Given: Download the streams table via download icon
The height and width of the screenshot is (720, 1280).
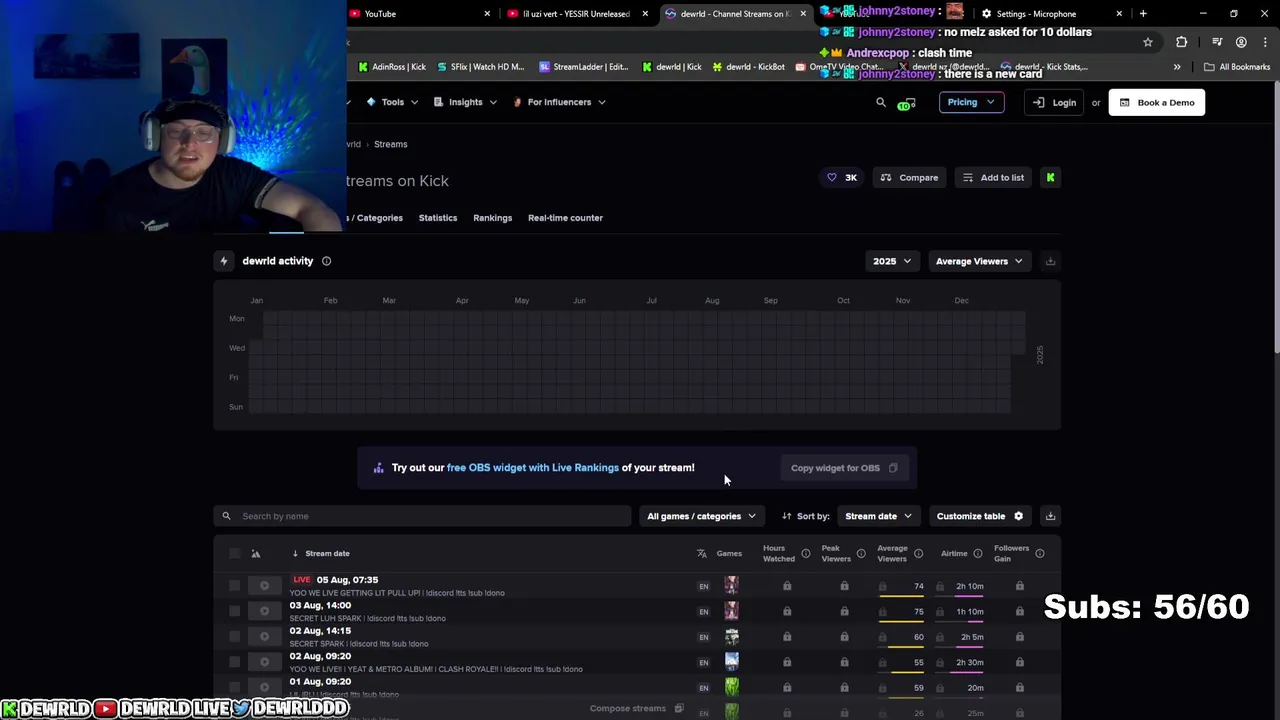Looking at the screenshot, I should click(x=1050, y=516).
